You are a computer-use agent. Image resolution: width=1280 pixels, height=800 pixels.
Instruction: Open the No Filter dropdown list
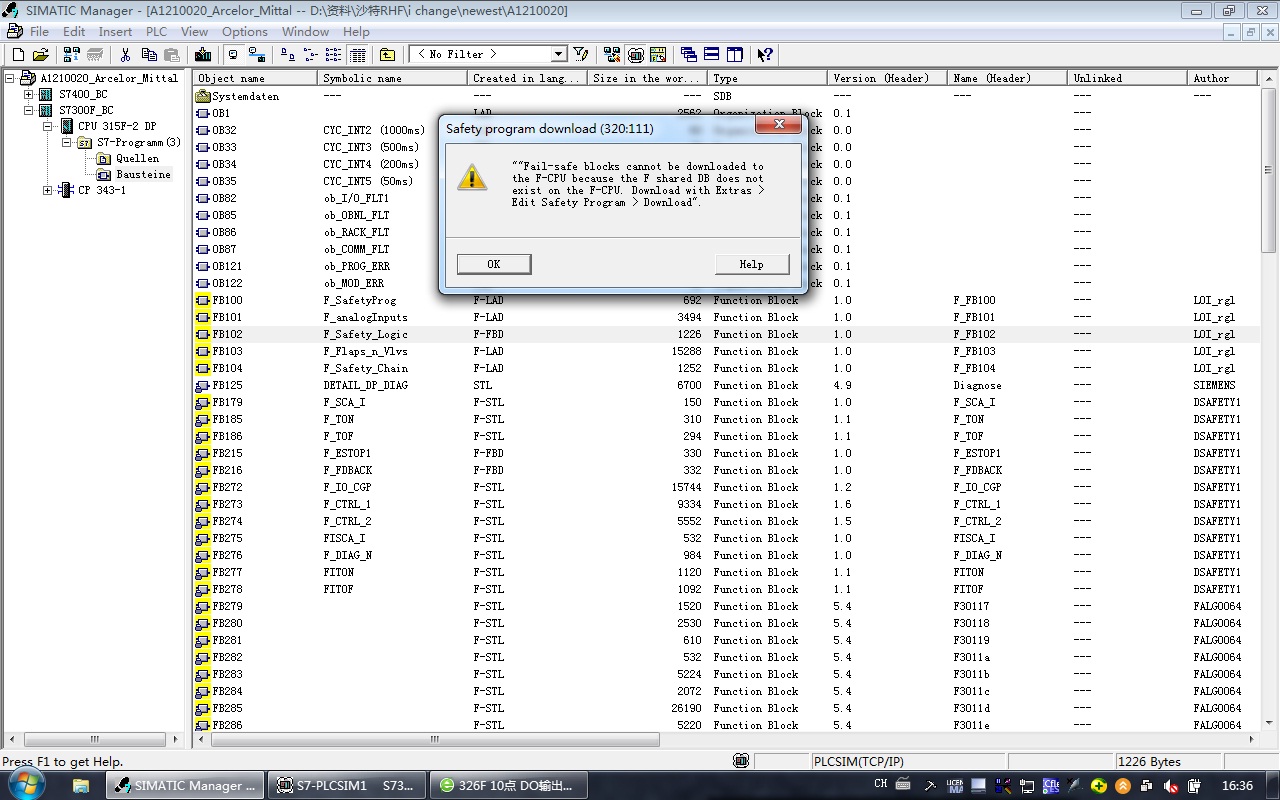coord(559,54)
